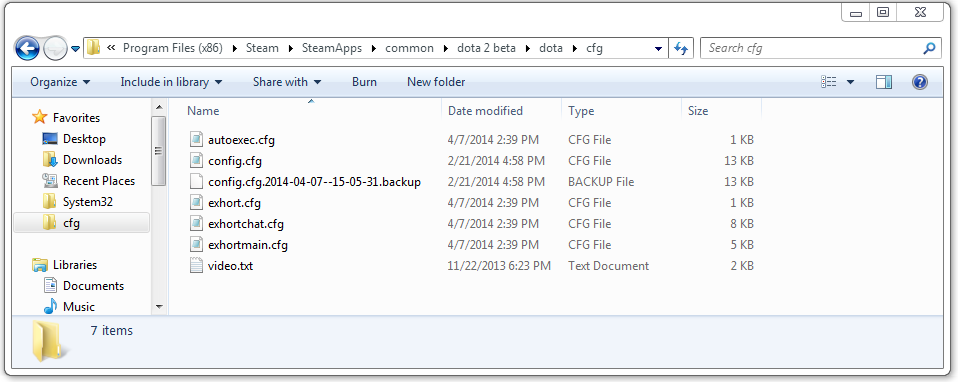Select the exhort.cfg filename
958x382 pixels.
point(235,203)
